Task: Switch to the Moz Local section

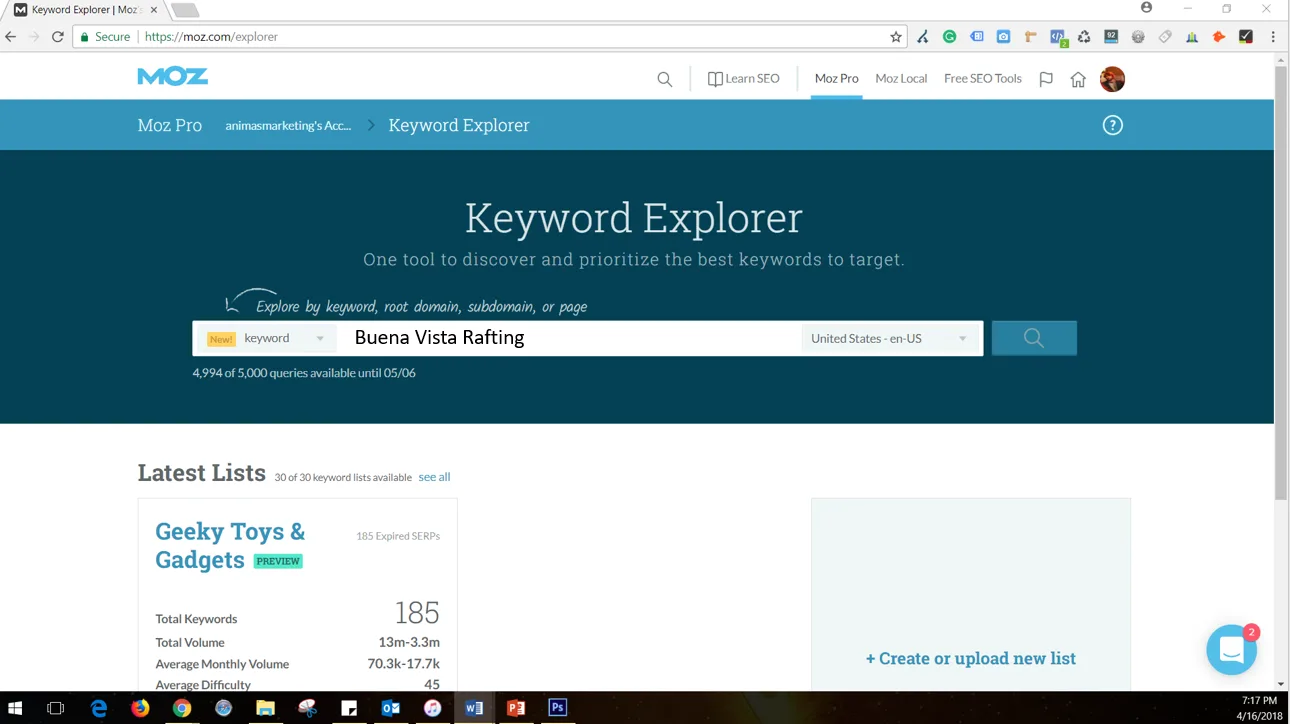Action: (x=900, y=78)
